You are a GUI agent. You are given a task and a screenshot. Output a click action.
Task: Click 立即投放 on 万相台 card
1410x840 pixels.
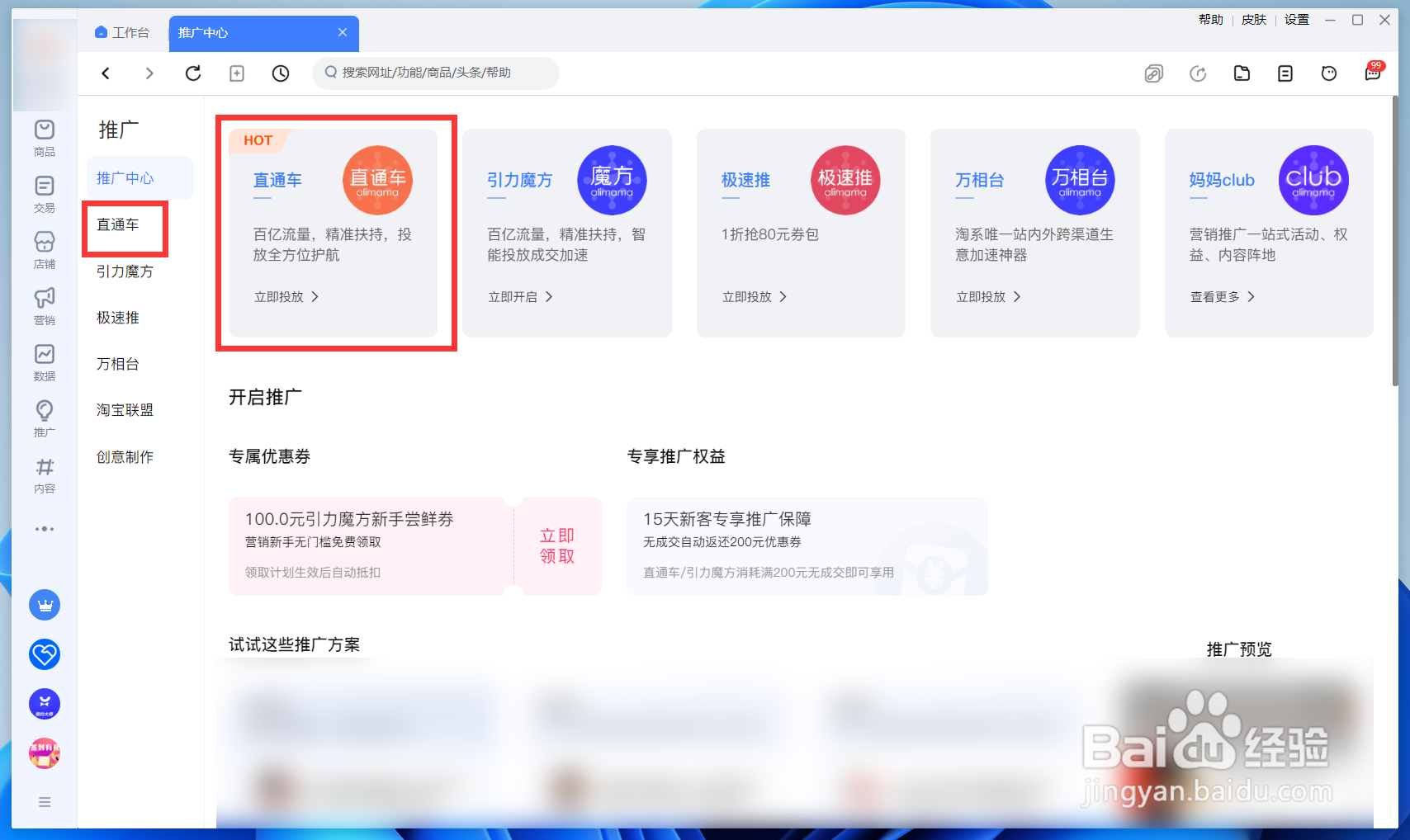(x=988, y=297)
